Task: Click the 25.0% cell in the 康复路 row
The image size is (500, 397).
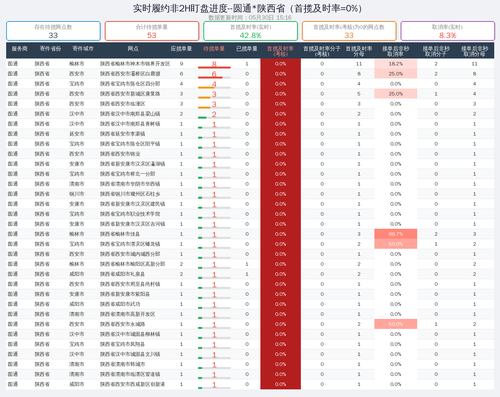Action: pyautogui.click(x=396, y=94)
